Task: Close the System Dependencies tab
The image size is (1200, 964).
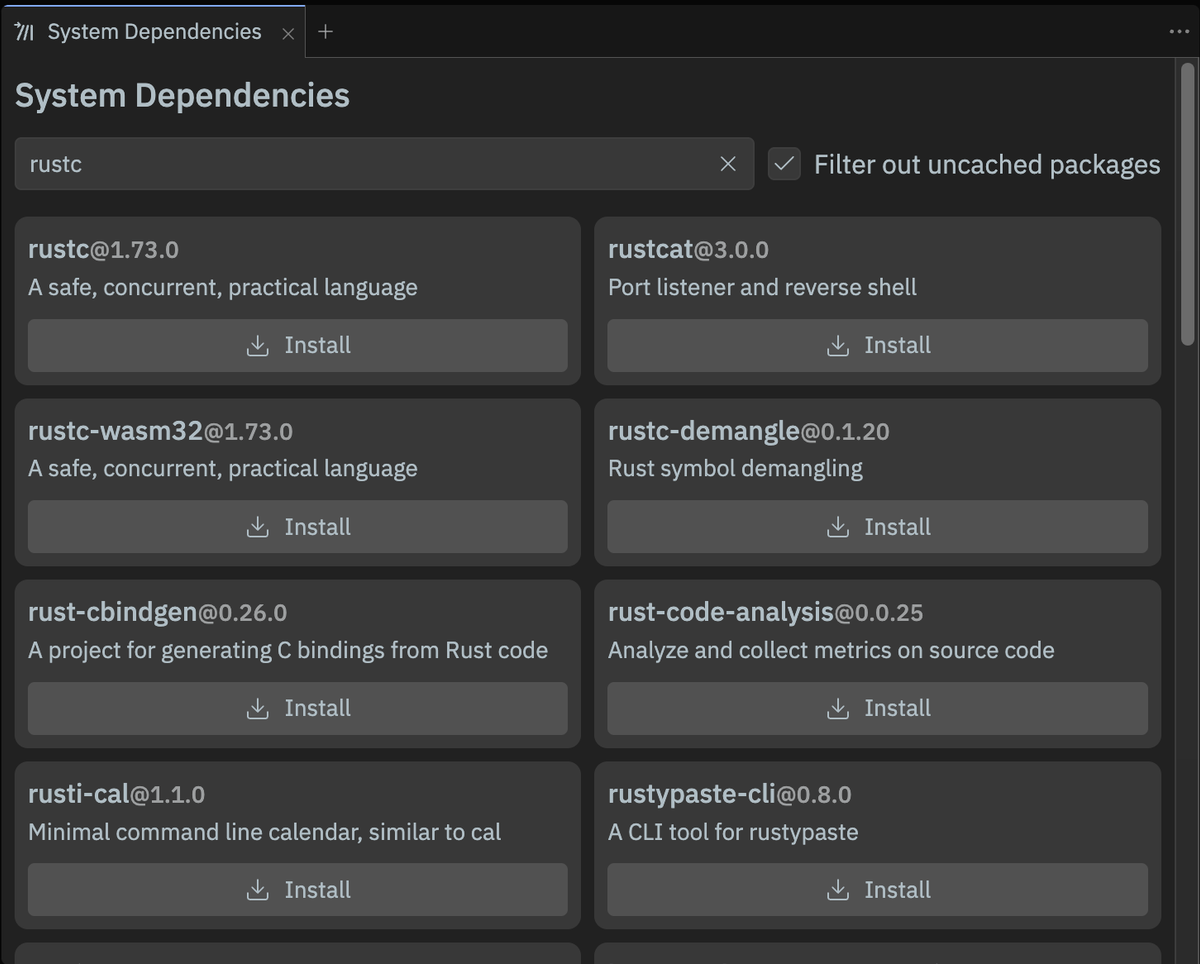Action: [288, 32]
